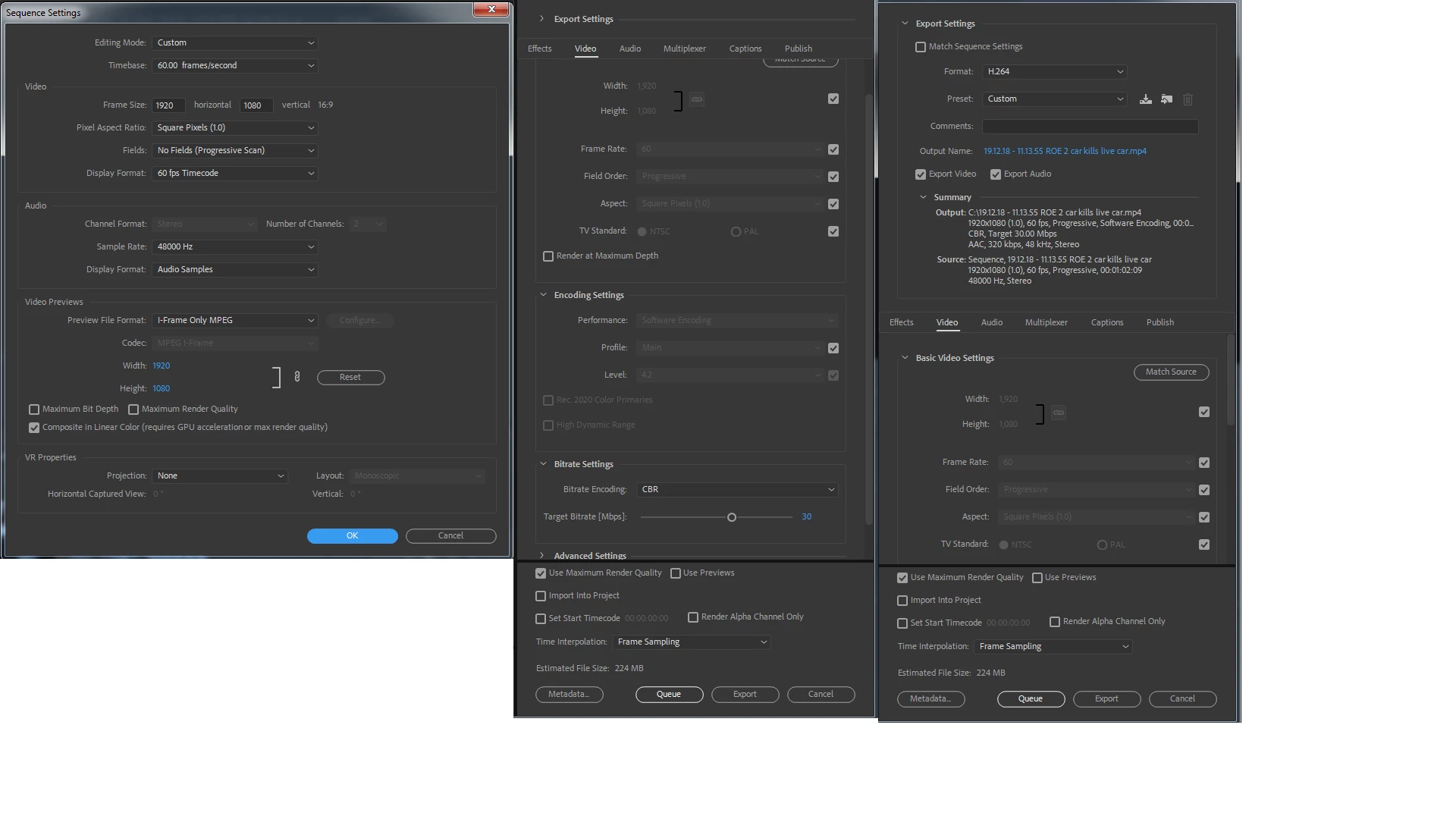Image resolution: width=1456 pixels, height=819 pixels.
Task: Check Render at Maximum Depth
Action: [548, 256]
